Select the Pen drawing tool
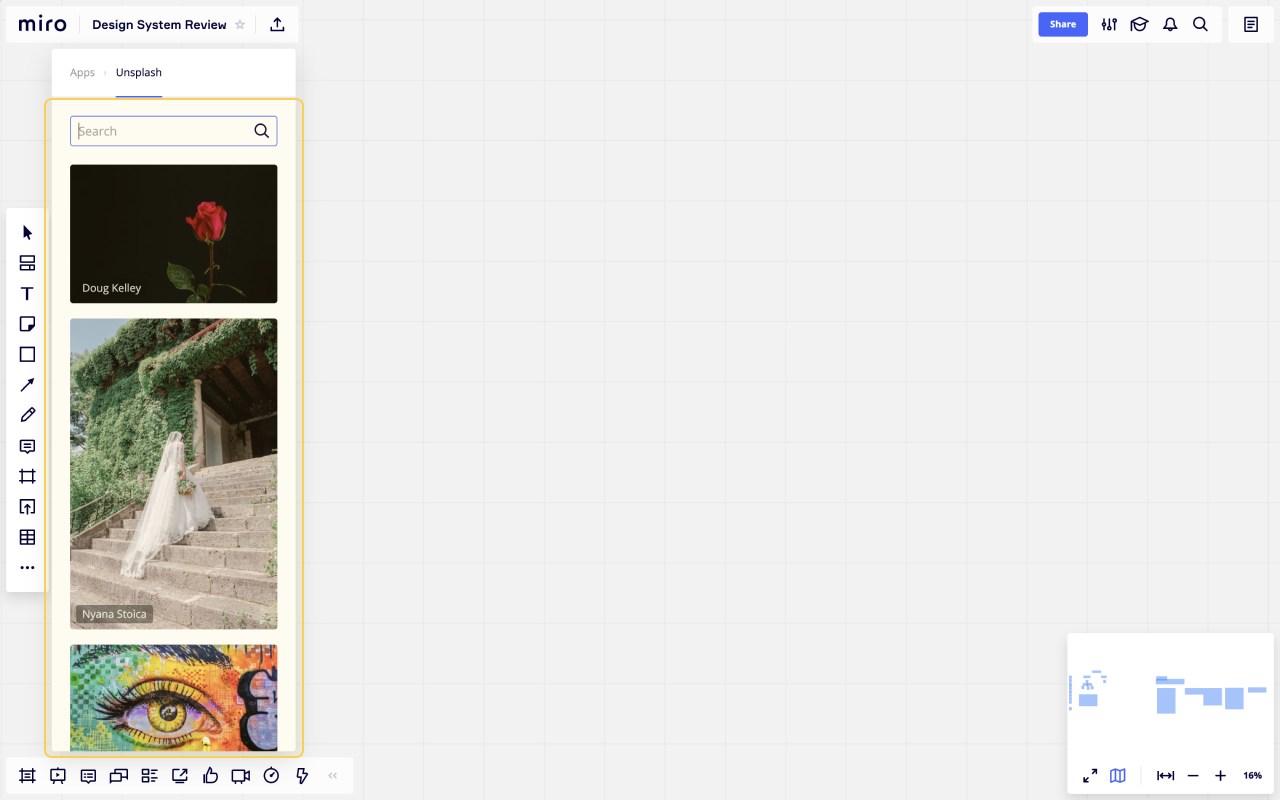The height and width of the screenshot is (800, 1280). (x=27, y=415)
